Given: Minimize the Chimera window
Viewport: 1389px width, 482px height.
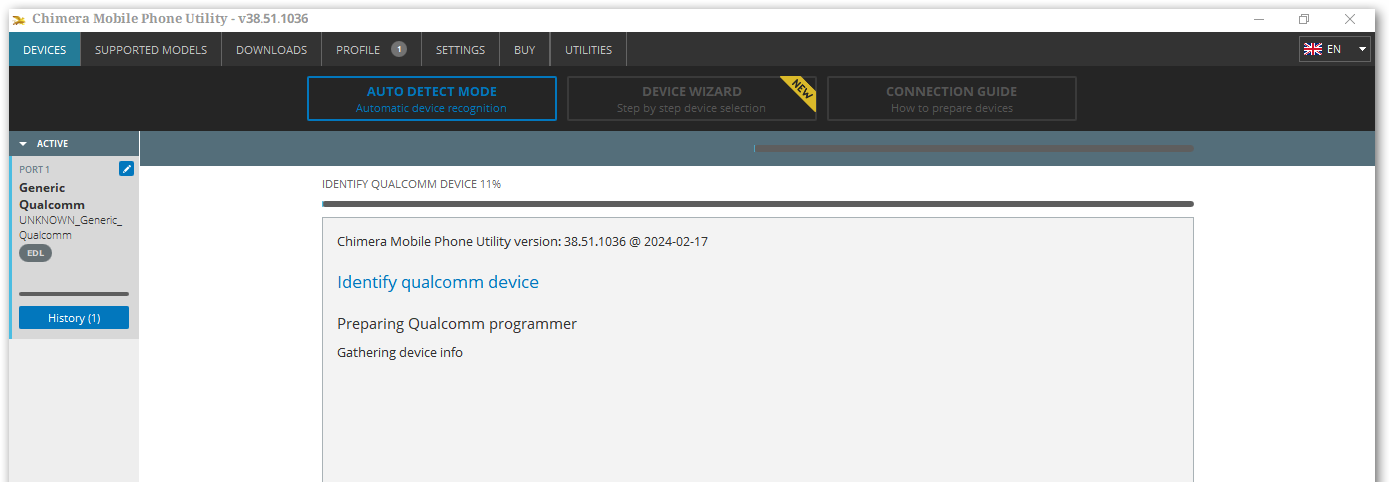Looking at the screenshot, I should click(x=1259, y=19).
